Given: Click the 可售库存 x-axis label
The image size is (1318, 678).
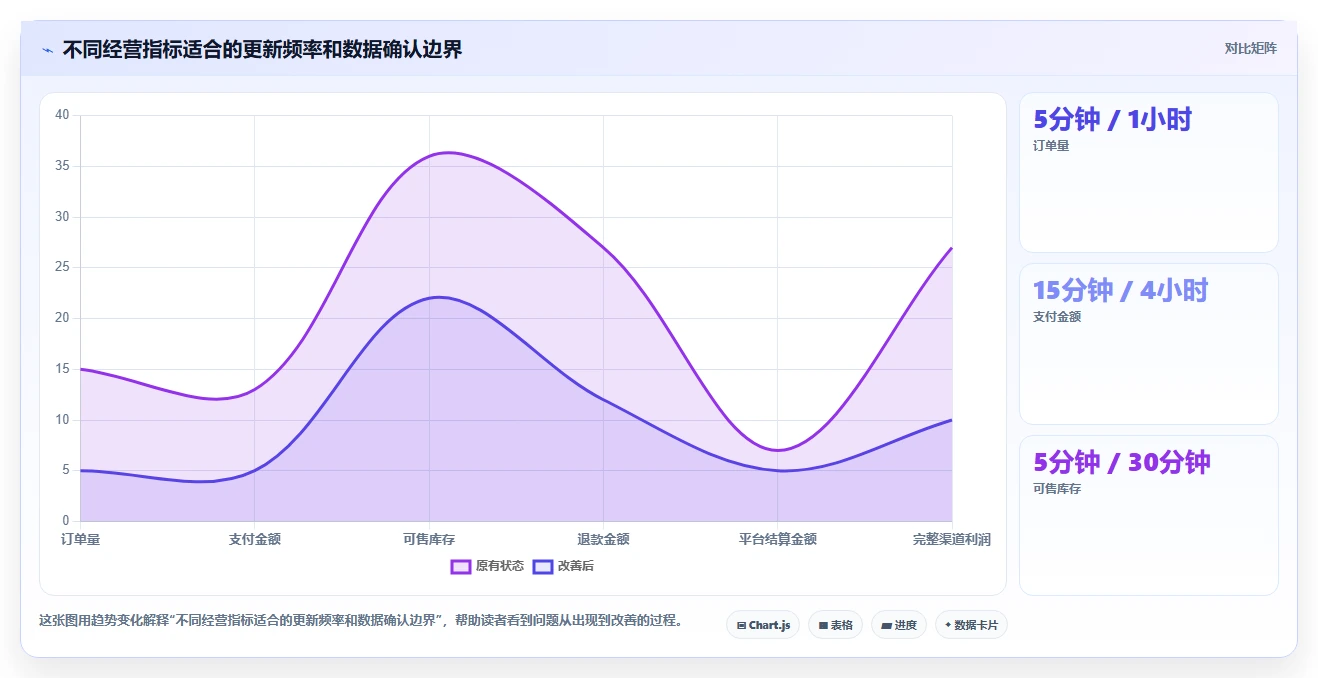Looking at the screenshot, I should (x=429, y=539).
